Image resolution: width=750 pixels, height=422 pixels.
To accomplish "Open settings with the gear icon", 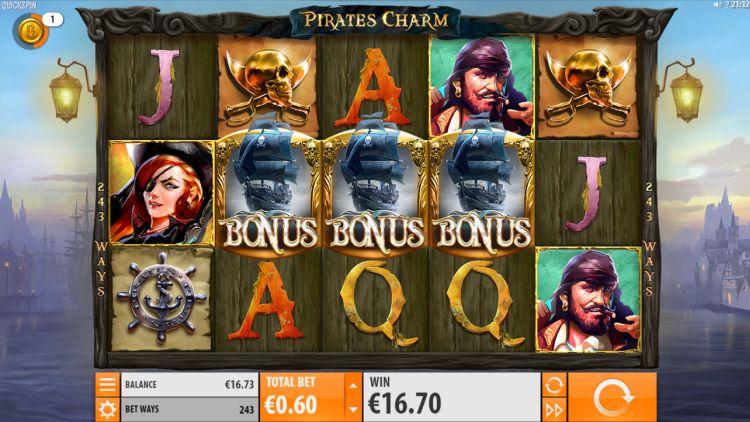I will click(107, 410).
